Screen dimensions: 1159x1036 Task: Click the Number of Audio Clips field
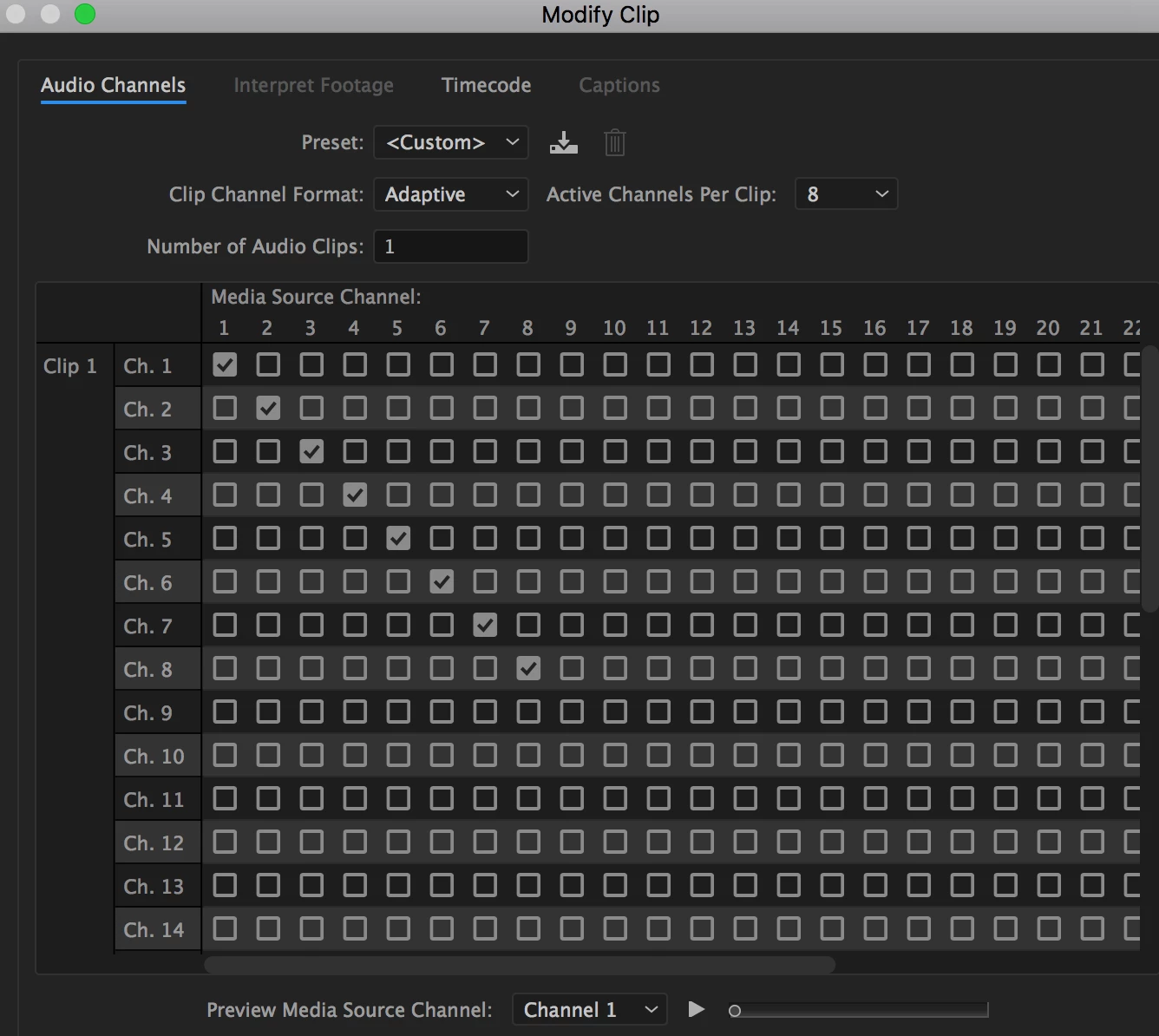tap(451, 246)
